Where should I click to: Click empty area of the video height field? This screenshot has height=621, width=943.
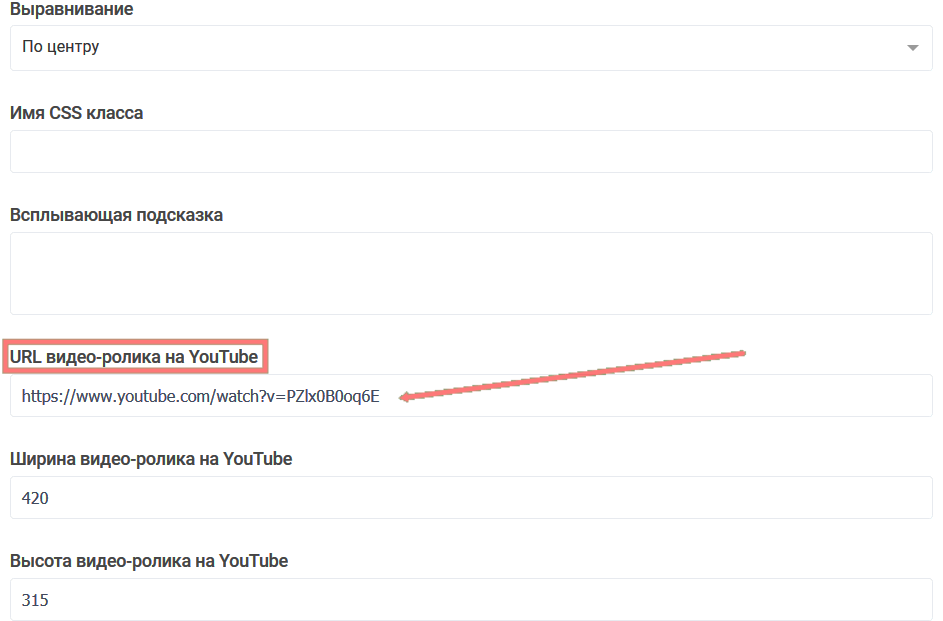click(500, 600)
